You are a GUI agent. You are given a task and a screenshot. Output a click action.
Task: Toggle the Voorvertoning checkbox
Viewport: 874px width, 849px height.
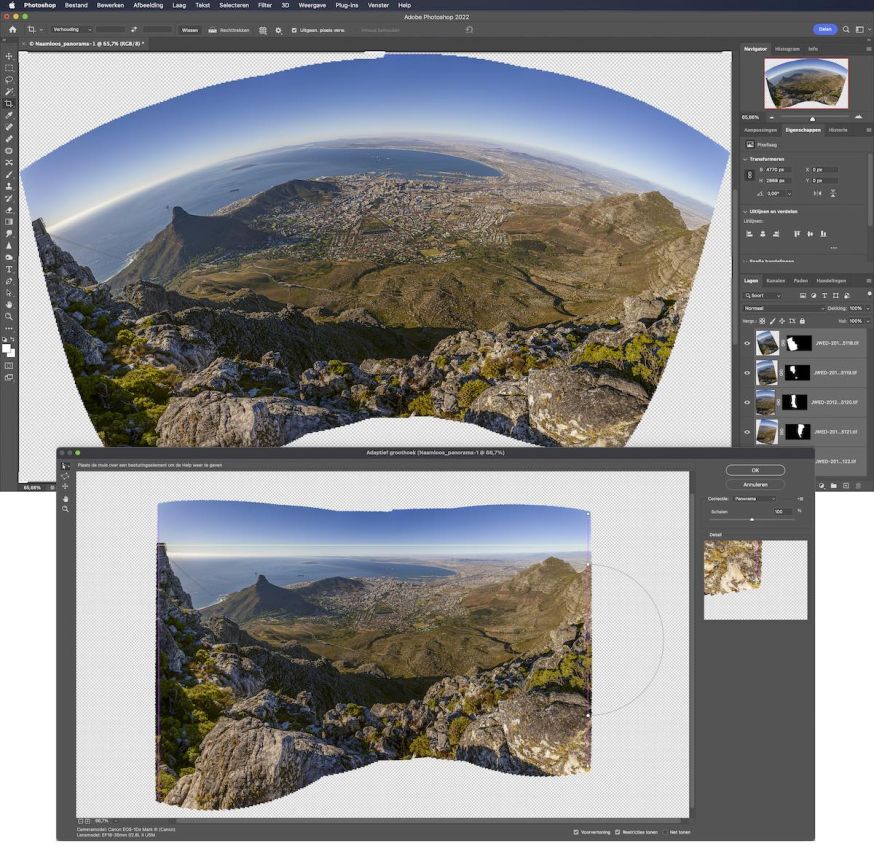click(576, 832)
